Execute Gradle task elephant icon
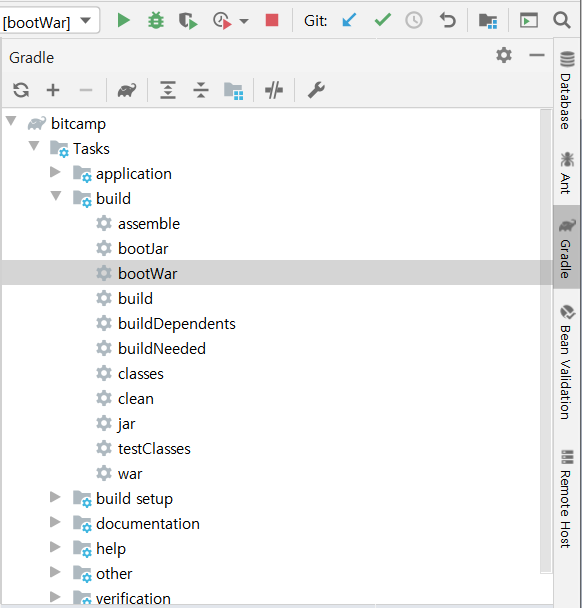 click(127, 90)
